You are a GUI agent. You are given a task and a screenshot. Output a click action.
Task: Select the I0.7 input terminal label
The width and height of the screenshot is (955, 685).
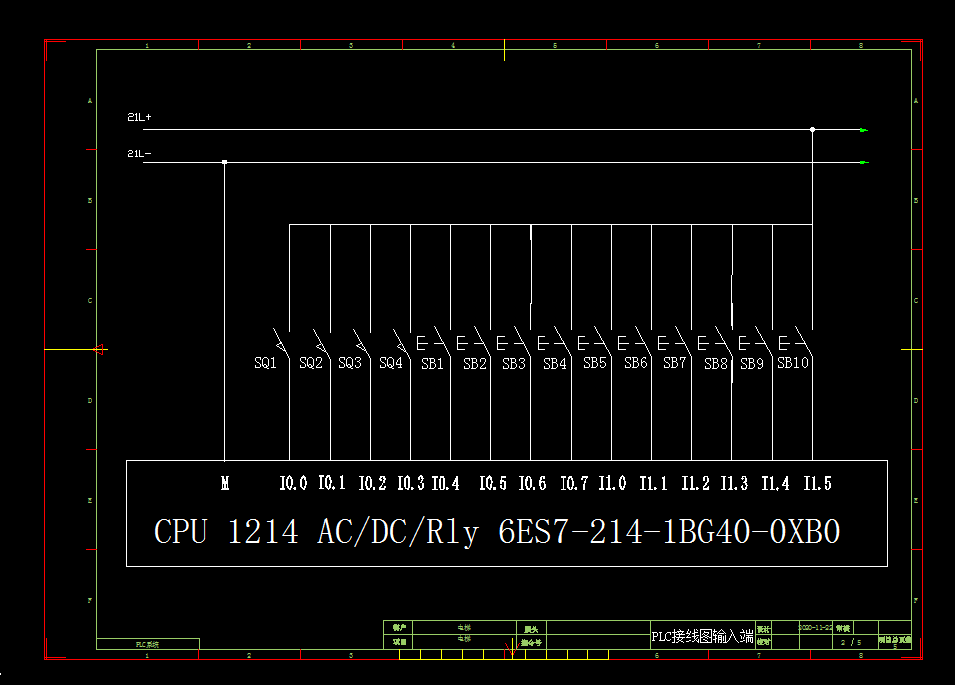574,483
